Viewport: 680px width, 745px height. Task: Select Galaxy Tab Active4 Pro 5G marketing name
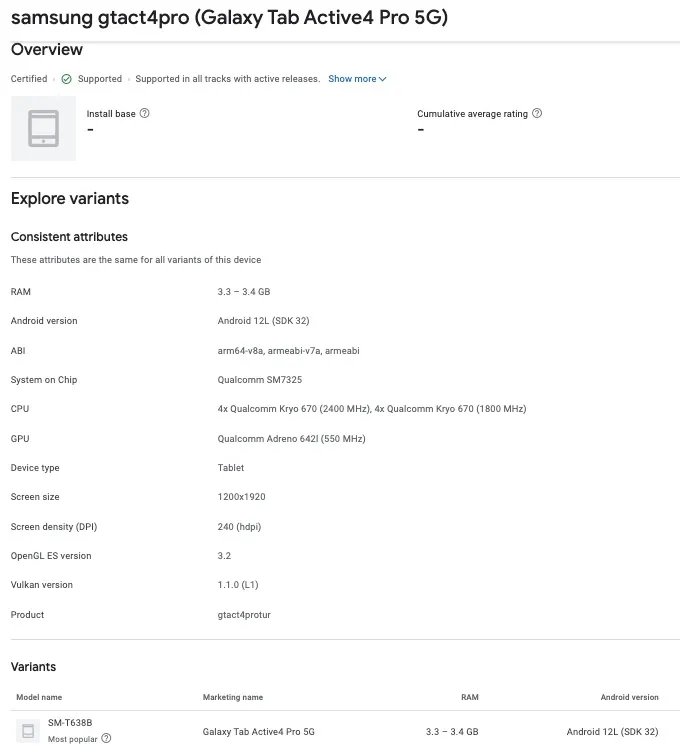click(258, 732)
